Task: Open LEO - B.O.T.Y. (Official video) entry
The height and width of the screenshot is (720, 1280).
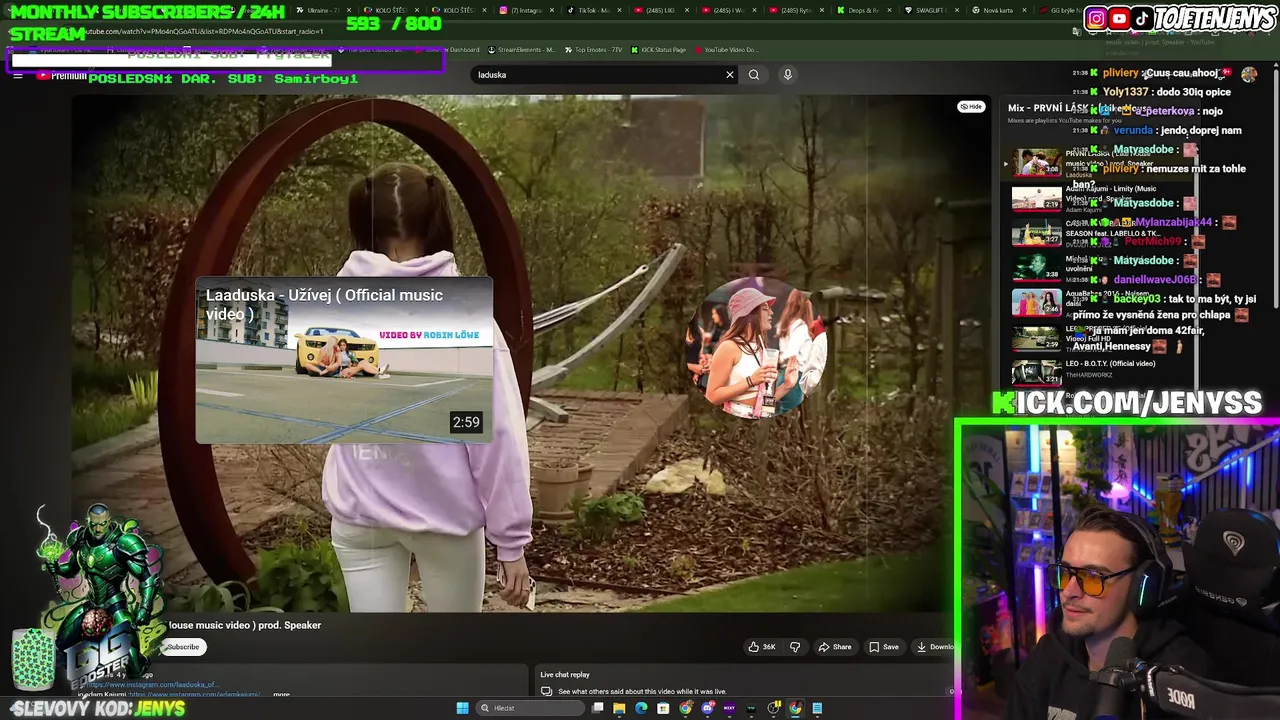Action: tap(1110, 364)
